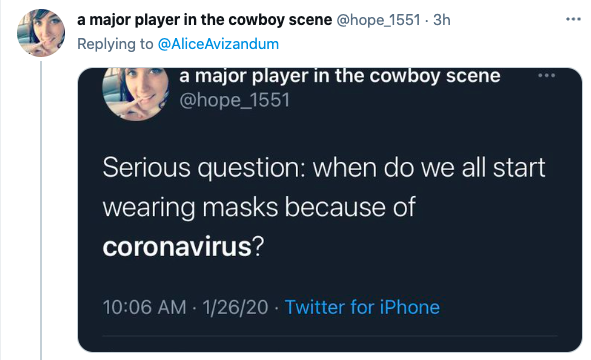Click the @hope_1551 handle inside the dark screenshot
591x360 pixels.
pos(234,100)
